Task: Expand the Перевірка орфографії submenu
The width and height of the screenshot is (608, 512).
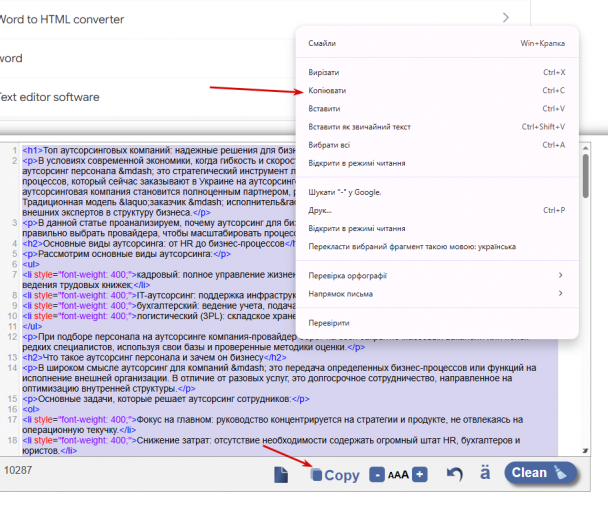Action: click(437, 275)
